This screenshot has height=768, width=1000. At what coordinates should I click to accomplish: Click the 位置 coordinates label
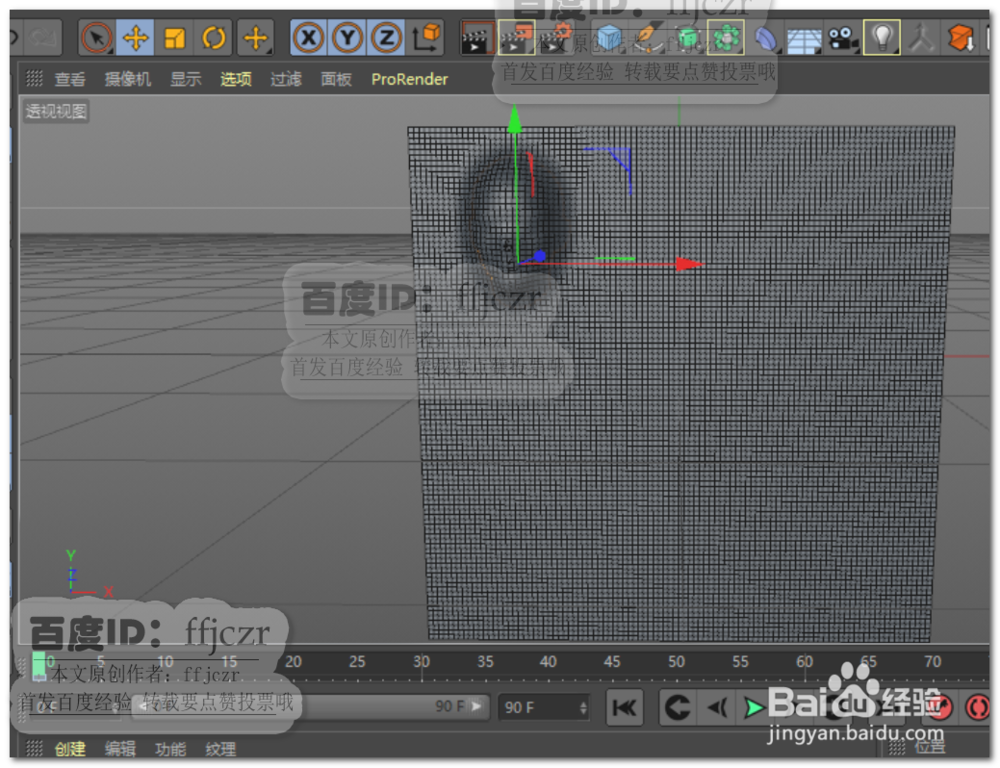930,746
